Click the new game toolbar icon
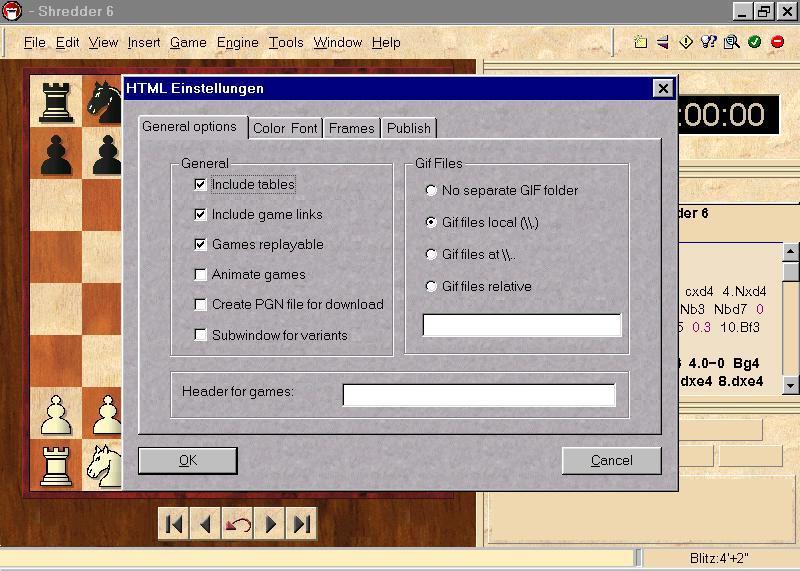Image resolution: width=800 pixels, height=571 pixels. click(x=641, y=42)
